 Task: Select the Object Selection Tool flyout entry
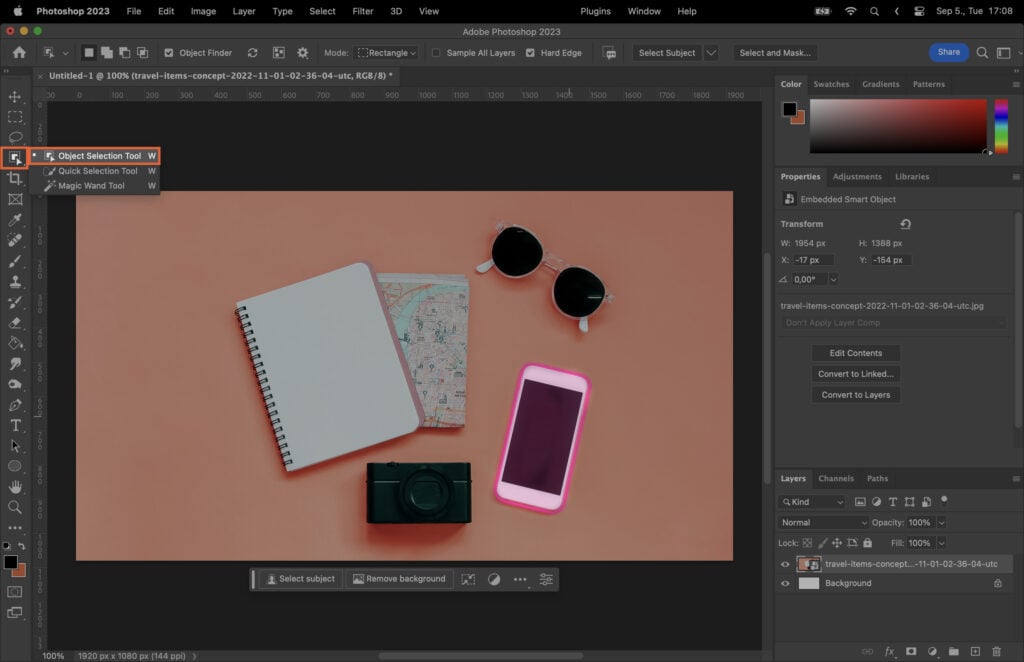tap(100, 155)
